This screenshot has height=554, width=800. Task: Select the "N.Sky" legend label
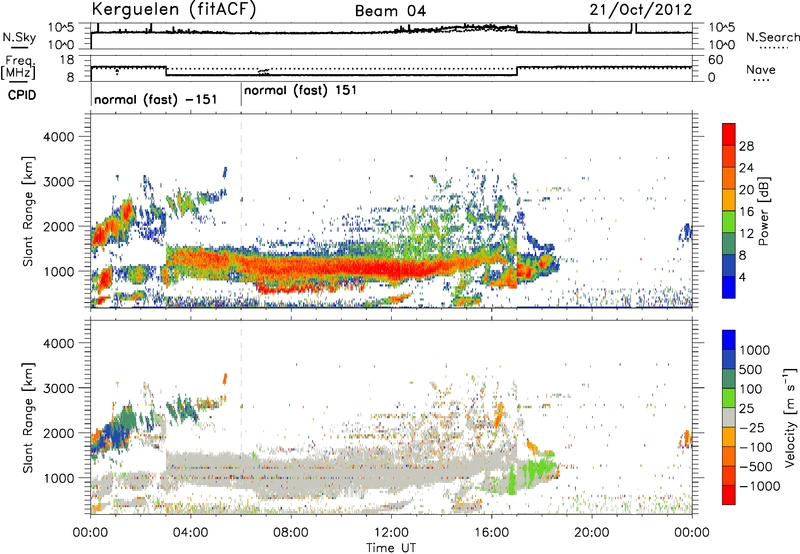[19, 38]
